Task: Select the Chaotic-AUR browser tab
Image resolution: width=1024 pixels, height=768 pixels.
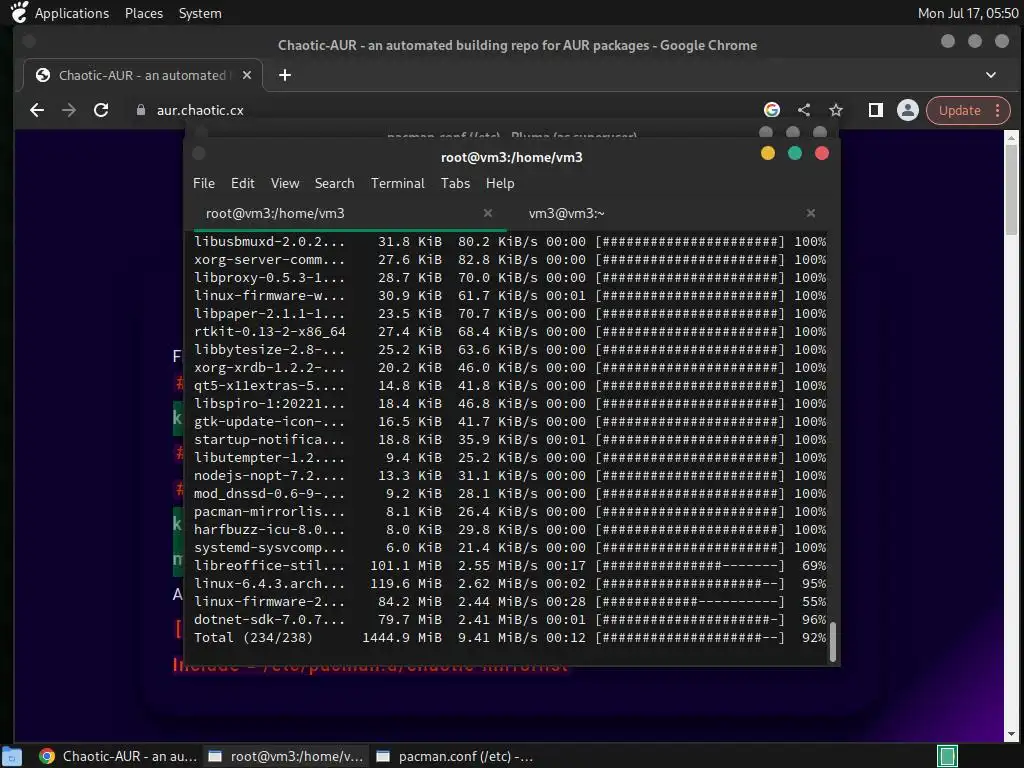Action: tap(142, 75)
